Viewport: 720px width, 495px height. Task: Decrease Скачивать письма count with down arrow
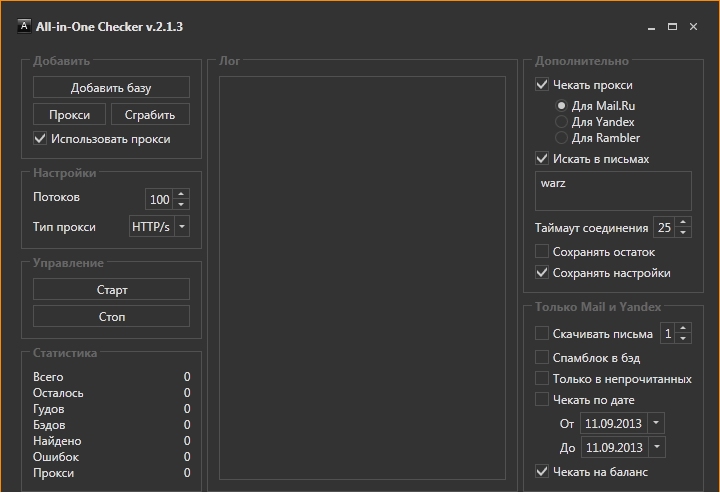(683, 338)
